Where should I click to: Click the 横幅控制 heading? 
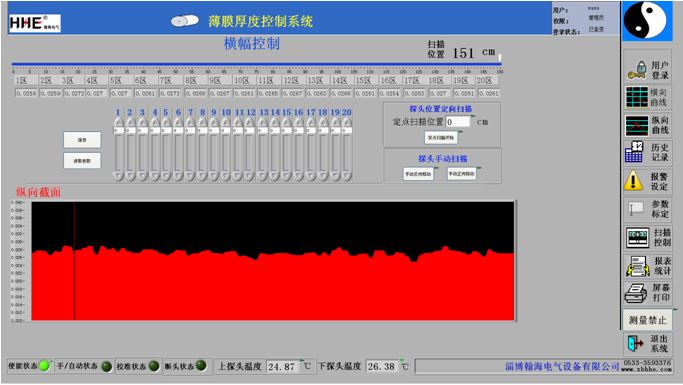pyautogui.click(x=252, y=44)
